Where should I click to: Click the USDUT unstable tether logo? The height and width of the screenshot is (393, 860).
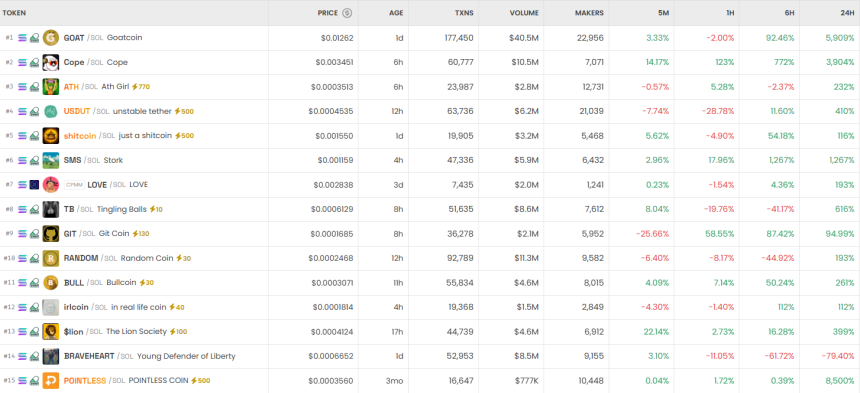[50, 111]
